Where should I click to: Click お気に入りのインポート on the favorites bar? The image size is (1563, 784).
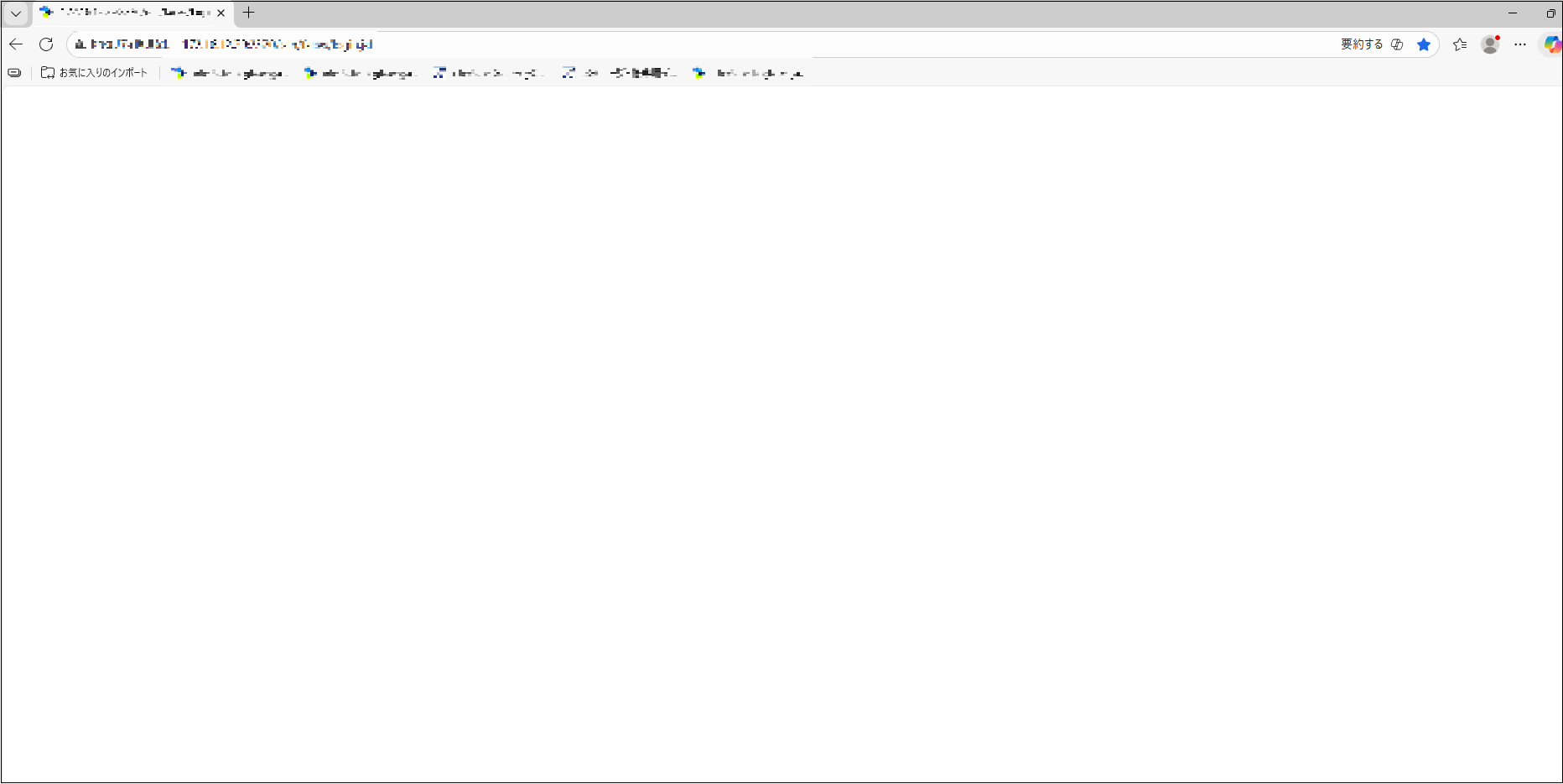click(94, 73)
